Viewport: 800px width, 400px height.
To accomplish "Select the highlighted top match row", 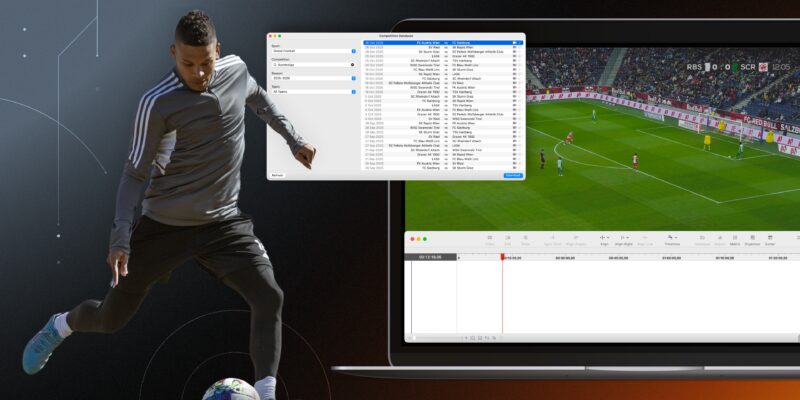I will 440,43.
